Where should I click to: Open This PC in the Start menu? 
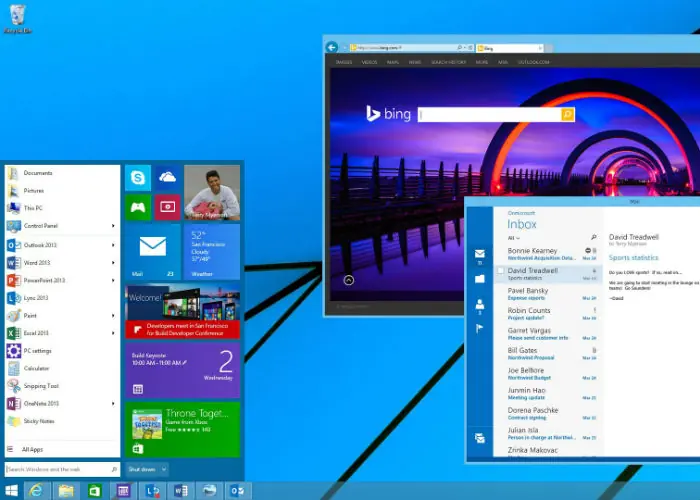coord(62,208)
